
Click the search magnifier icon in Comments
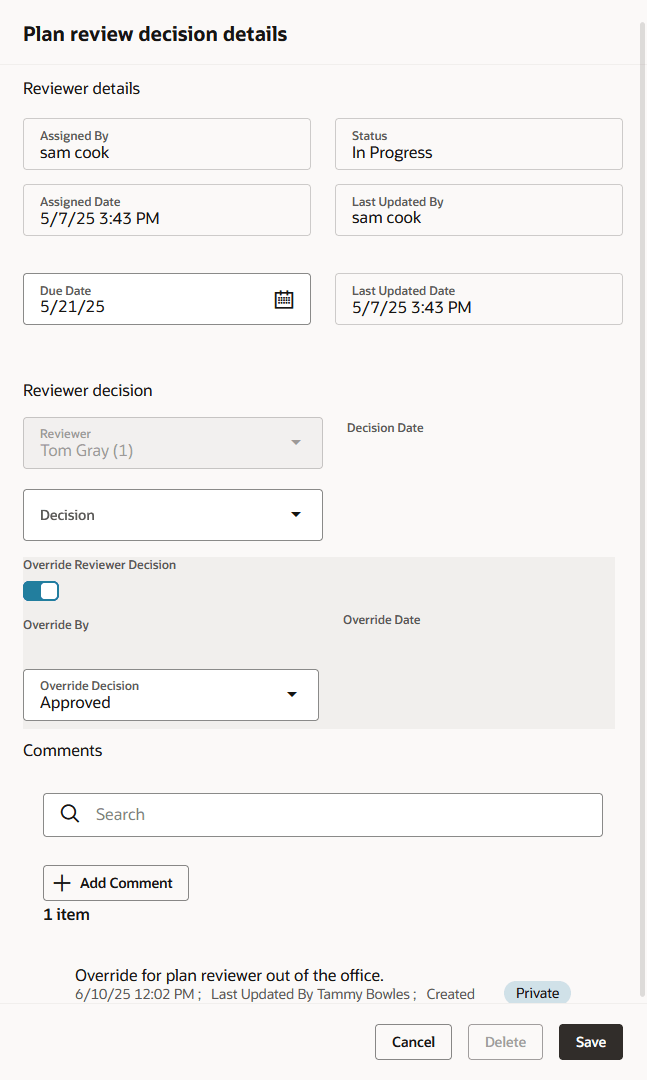[x=69, y=814]
